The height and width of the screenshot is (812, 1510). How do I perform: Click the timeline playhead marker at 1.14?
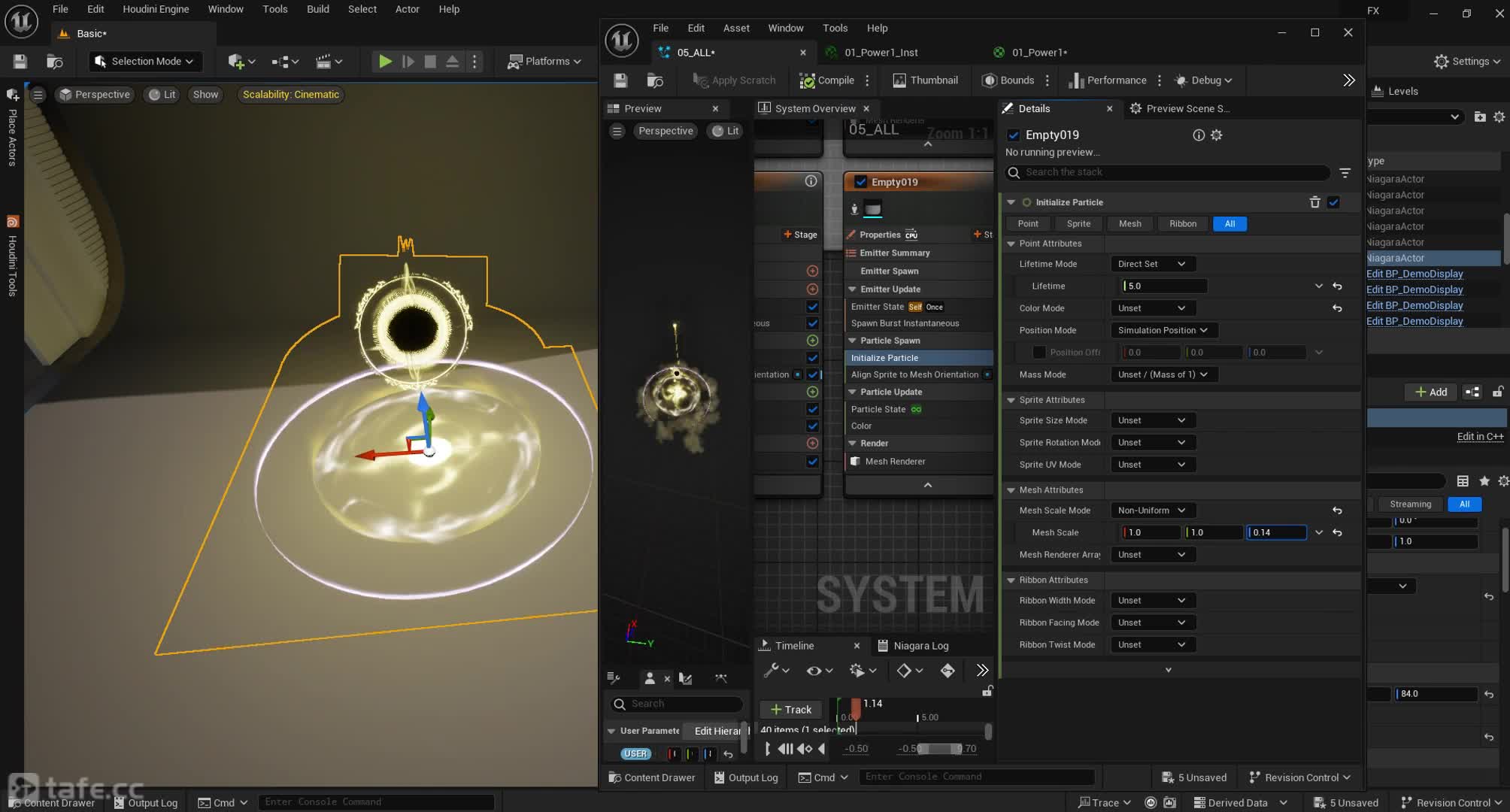(x=856, y=708)
